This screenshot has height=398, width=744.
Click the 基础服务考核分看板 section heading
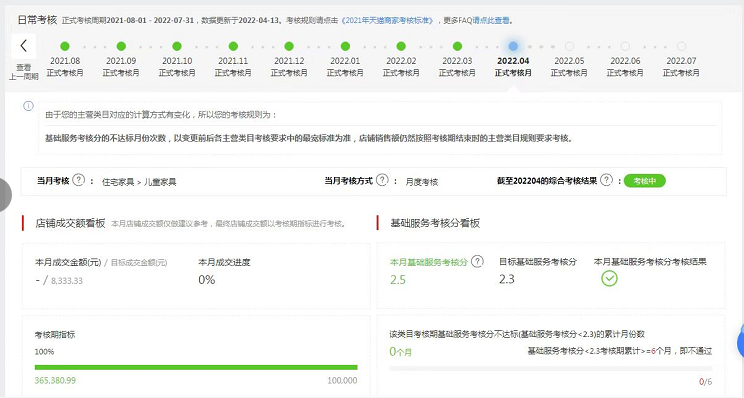[x=435, y=223]
